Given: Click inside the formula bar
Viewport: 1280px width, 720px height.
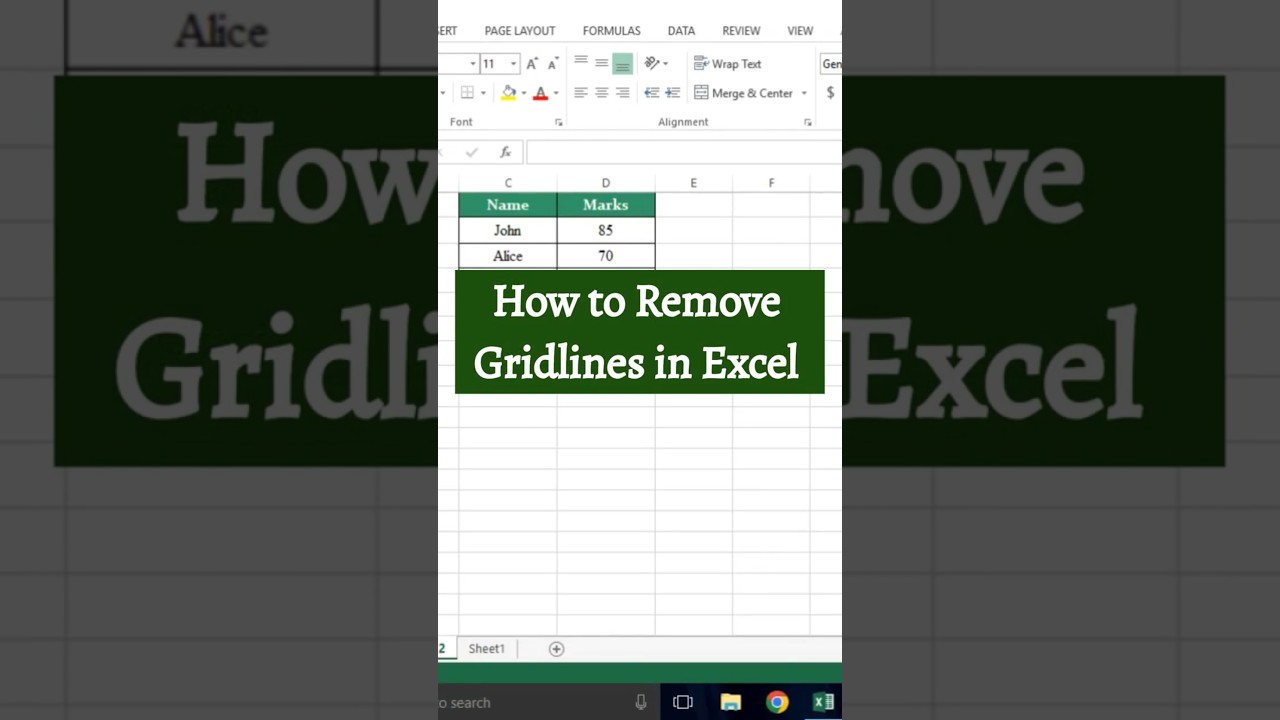Looking at the screenshot, I should (x=684, y=152).
